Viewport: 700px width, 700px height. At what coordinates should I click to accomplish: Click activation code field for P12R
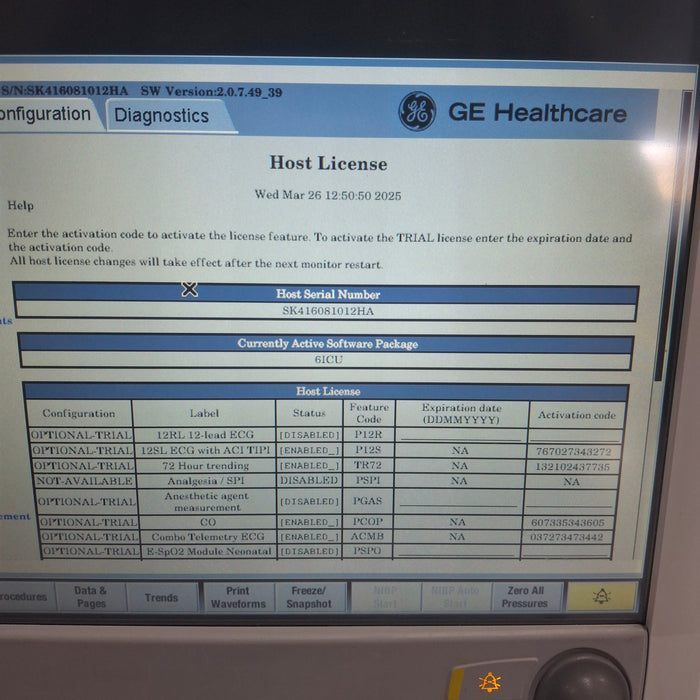(x=575, y=436)
